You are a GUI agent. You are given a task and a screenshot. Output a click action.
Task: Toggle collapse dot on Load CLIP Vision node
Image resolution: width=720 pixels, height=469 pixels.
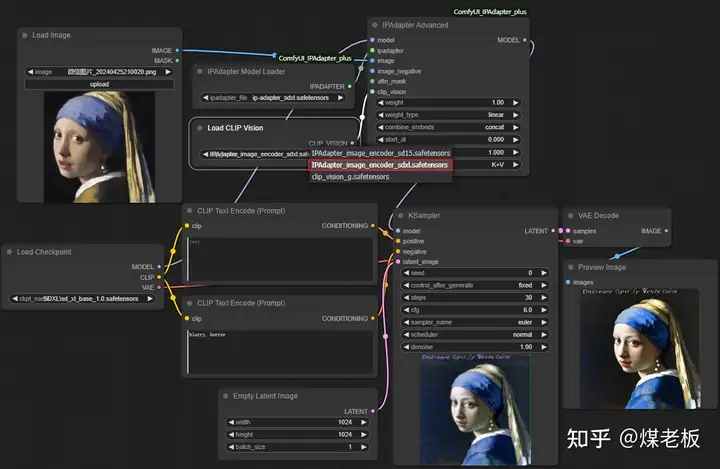(200, 128)
